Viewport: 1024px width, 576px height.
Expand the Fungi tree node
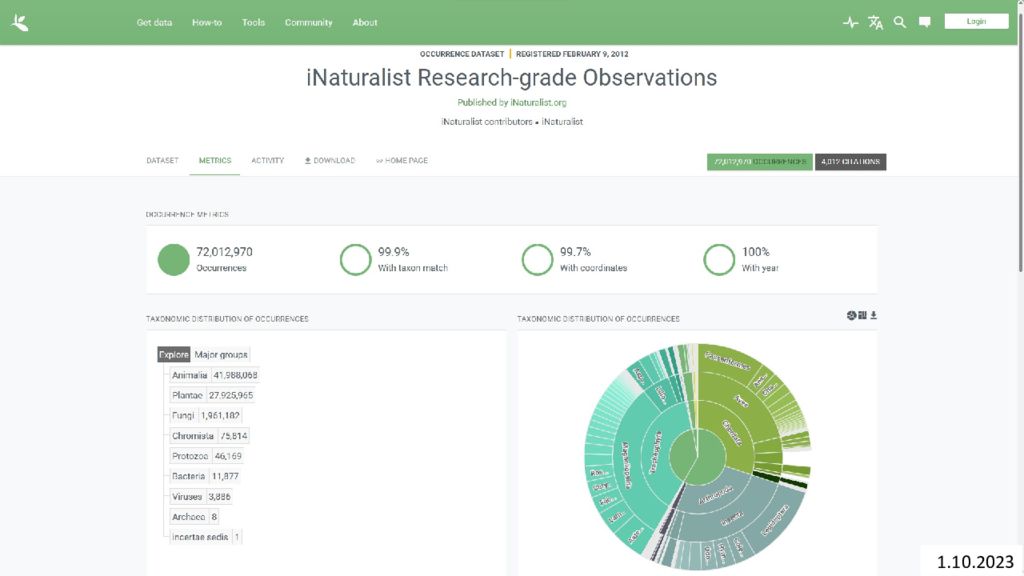[183, 415]
